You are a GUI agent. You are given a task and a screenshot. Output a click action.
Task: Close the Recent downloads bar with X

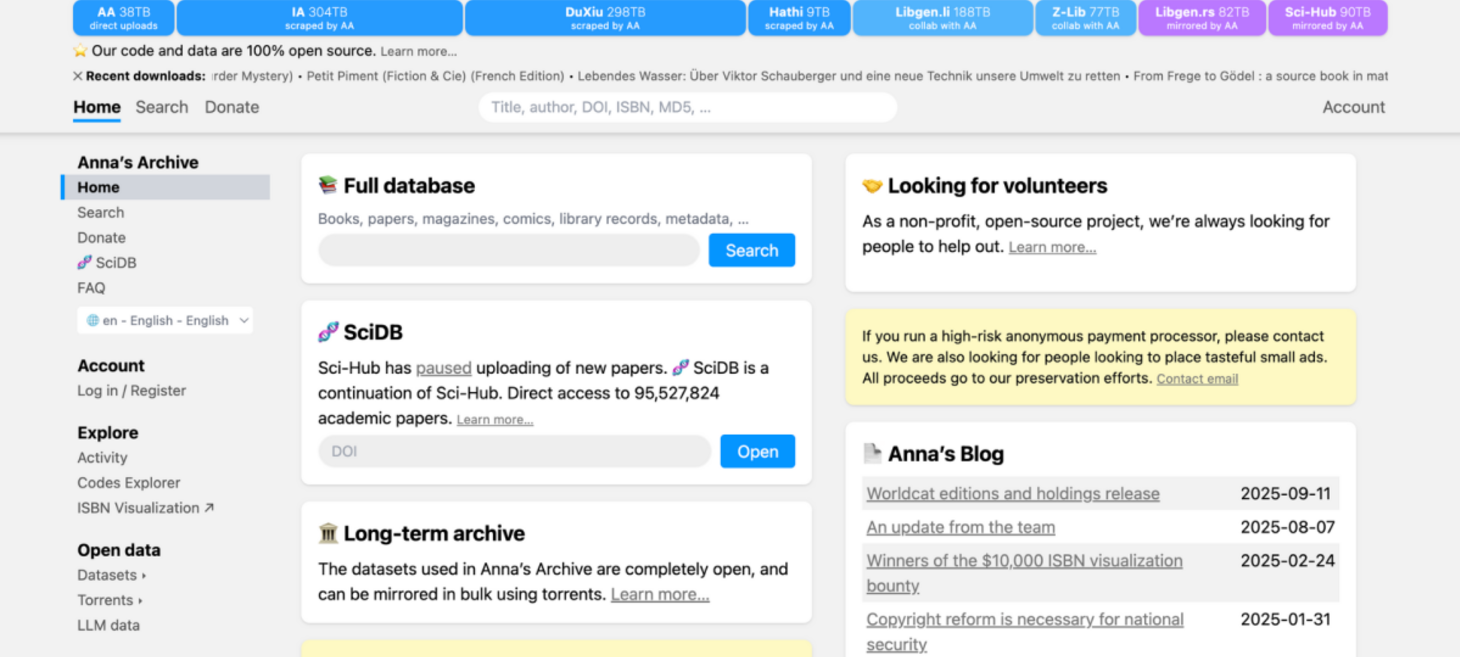[78, 76]
